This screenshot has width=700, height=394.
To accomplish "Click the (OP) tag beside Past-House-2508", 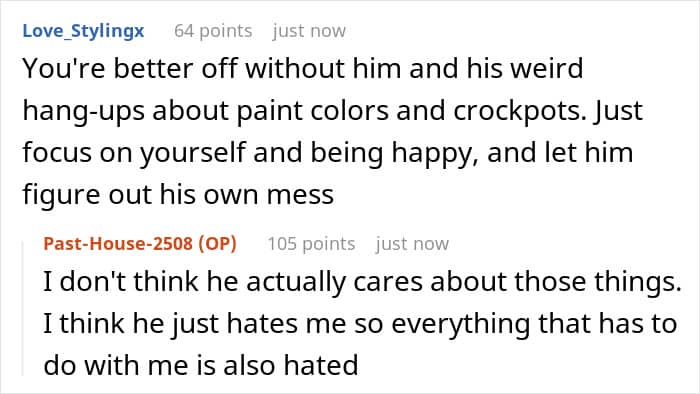I will point(217,244).
